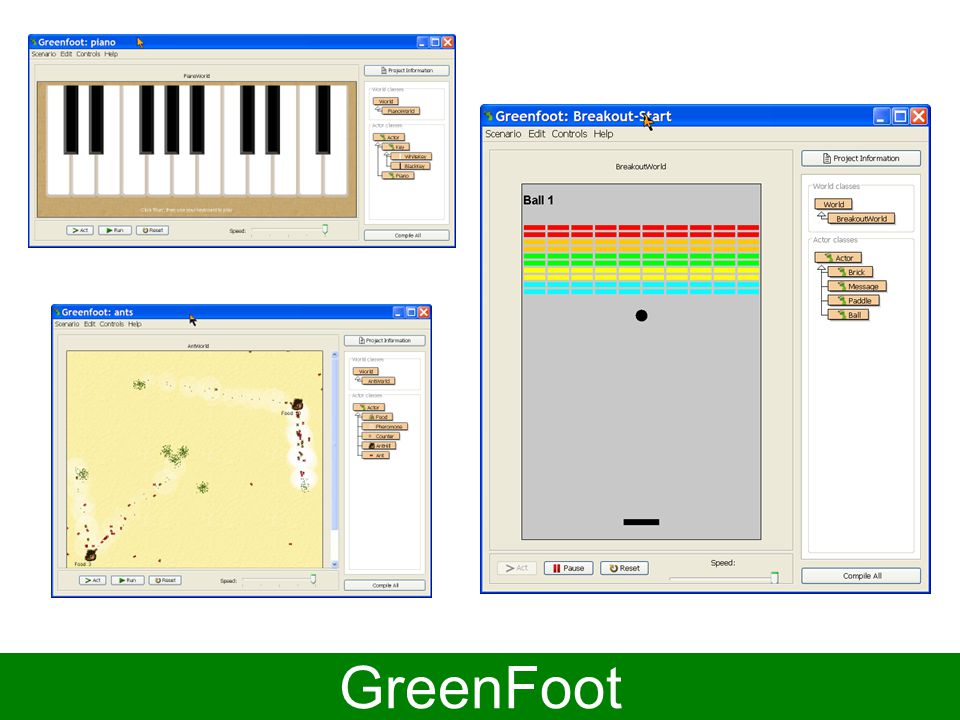Viewport: 960px width, 720px height.
Task: Run the piano scenario
Action: 114,230
